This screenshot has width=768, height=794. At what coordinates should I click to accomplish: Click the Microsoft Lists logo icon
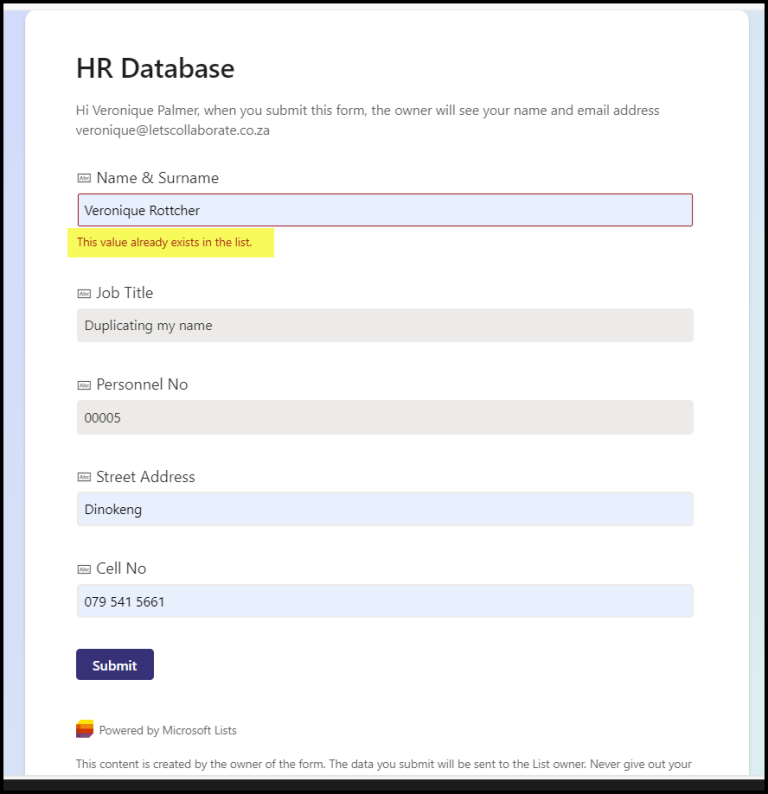point(85,730)
